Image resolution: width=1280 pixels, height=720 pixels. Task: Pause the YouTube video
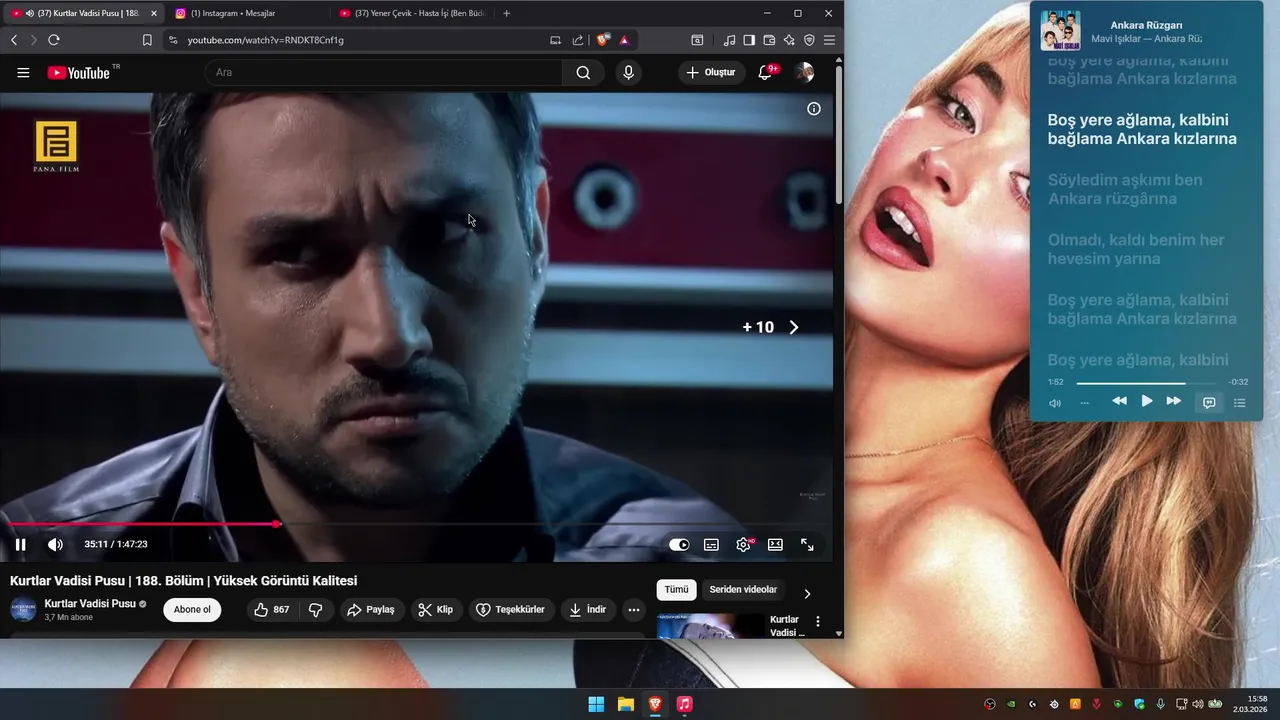pos(20,544)
